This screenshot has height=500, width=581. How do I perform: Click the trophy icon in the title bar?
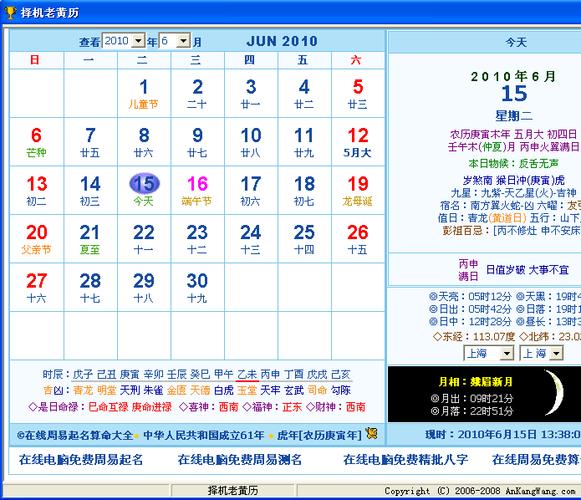point(10,12)
